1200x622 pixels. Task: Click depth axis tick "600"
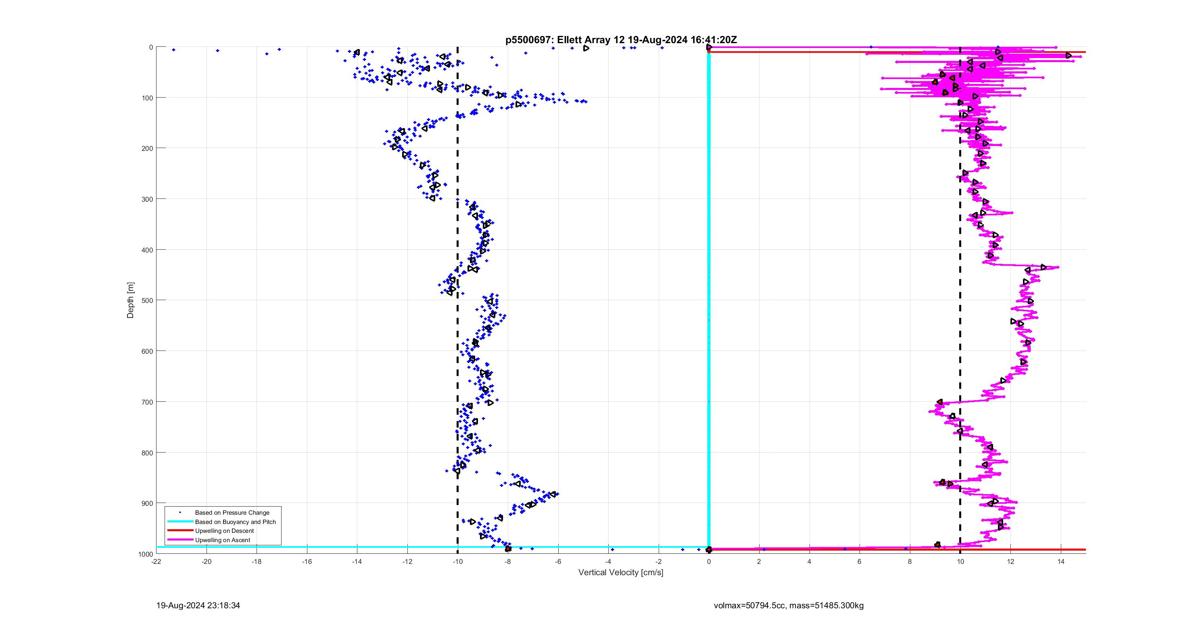point(146,351)
